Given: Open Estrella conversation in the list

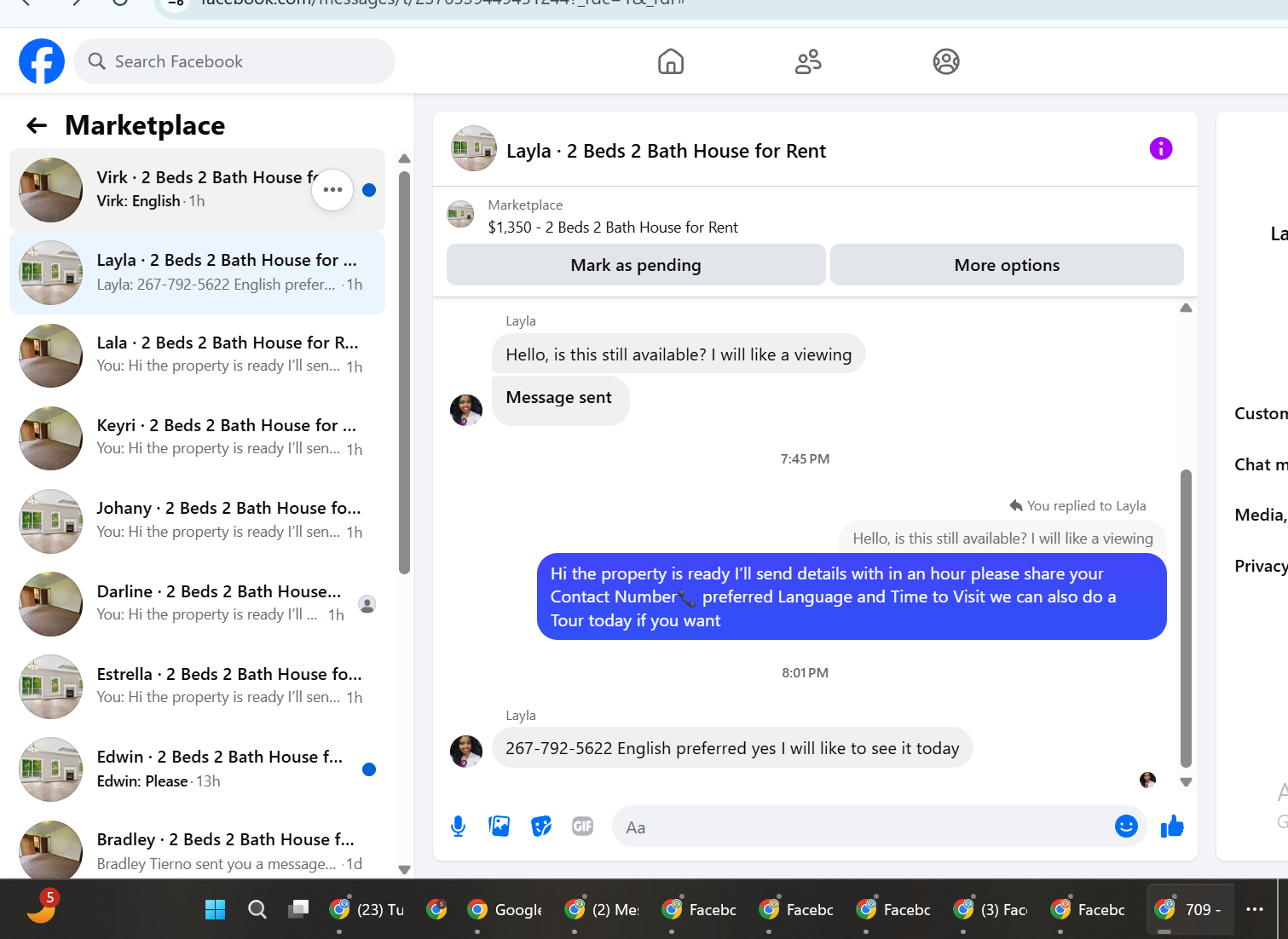Looking at the screenshot, I should tap(197, 686).
